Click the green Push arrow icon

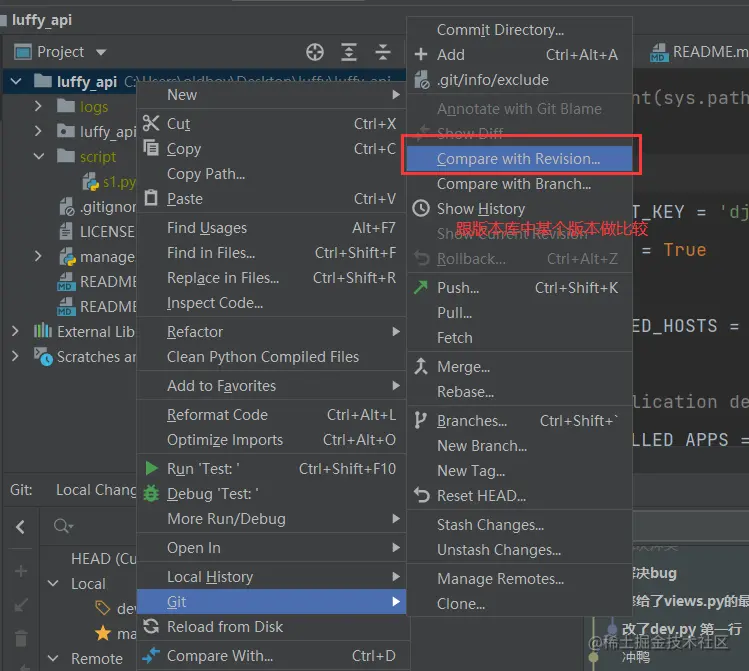tap(421, 287)
